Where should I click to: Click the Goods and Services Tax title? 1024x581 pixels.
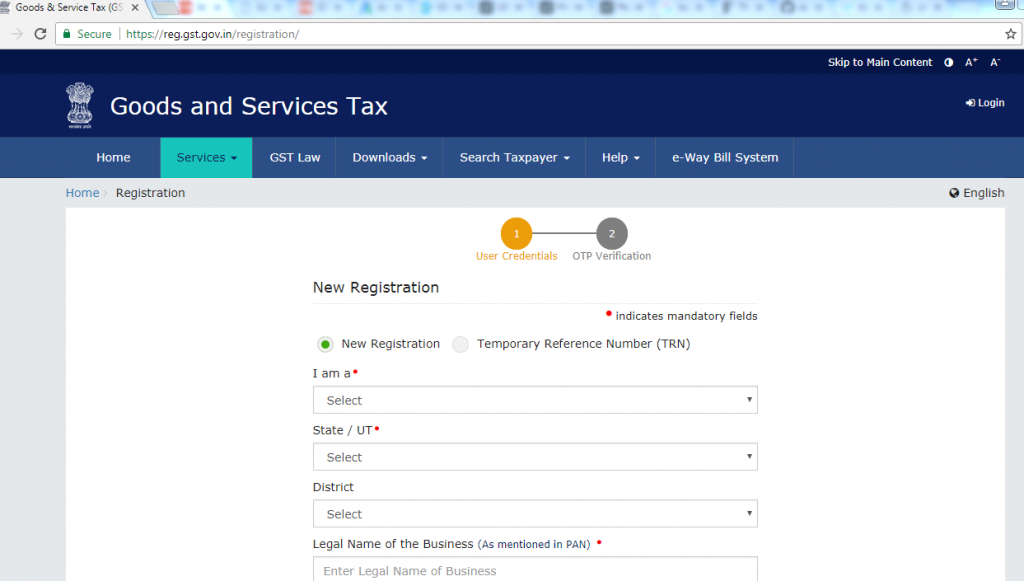click(249, 106)
